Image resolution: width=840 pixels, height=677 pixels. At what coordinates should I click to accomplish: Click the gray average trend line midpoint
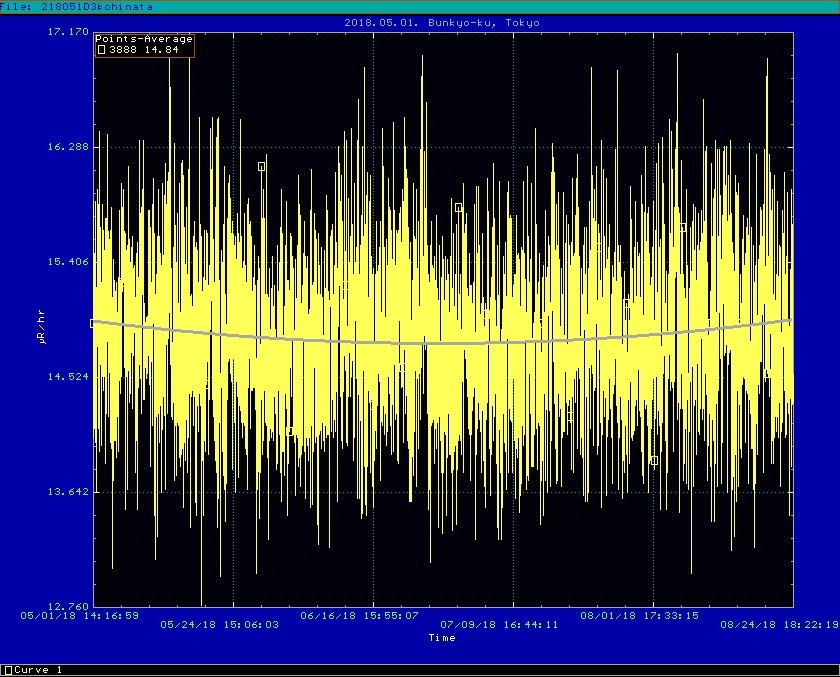(442, 343)
